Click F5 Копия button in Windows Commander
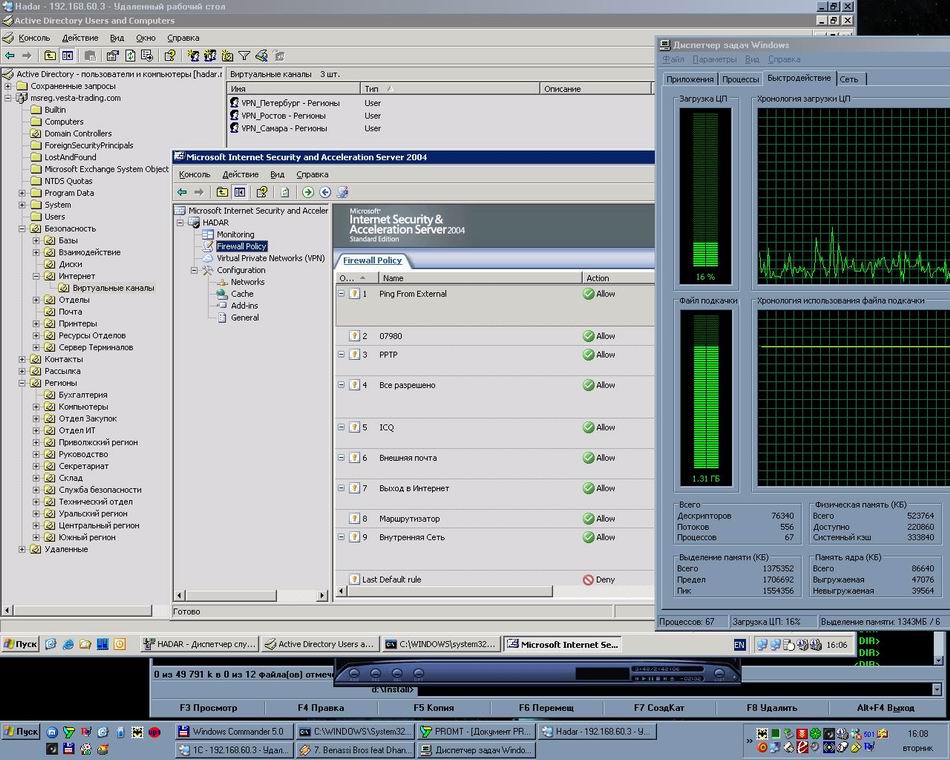This screenshot has width=950, height=760. 434,707
